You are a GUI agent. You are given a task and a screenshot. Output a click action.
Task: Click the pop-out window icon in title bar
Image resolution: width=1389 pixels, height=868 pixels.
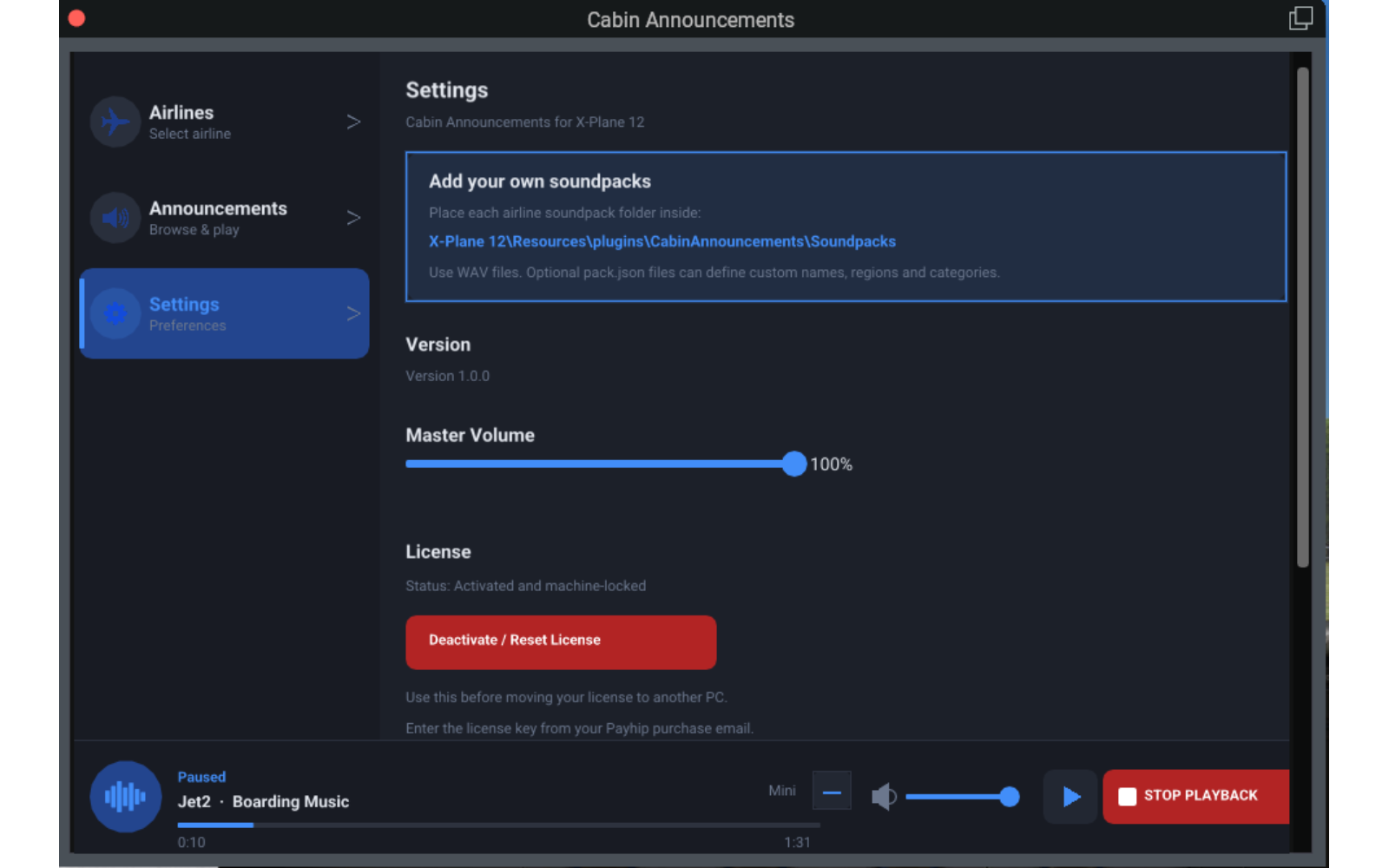click(x=1300, y=18)
